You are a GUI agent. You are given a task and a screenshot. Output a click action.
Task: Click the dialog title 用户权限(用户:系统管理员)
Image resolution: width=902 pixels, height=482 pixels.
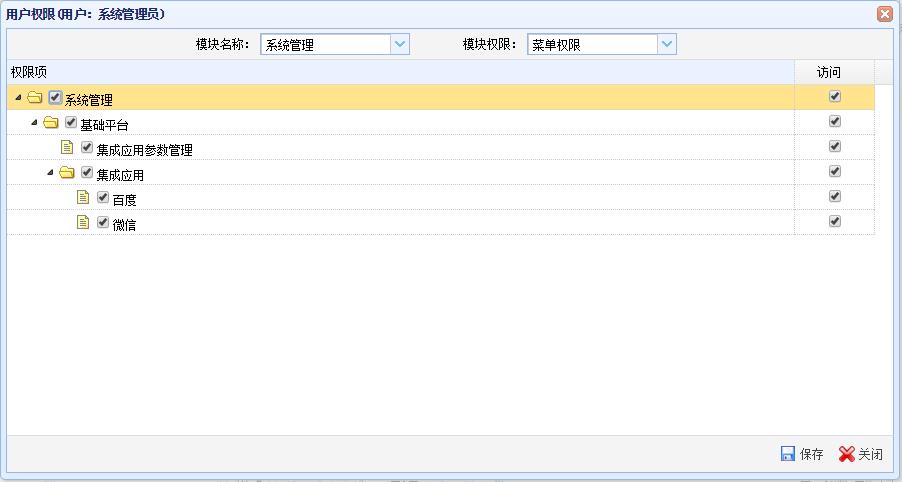(85, 14)
